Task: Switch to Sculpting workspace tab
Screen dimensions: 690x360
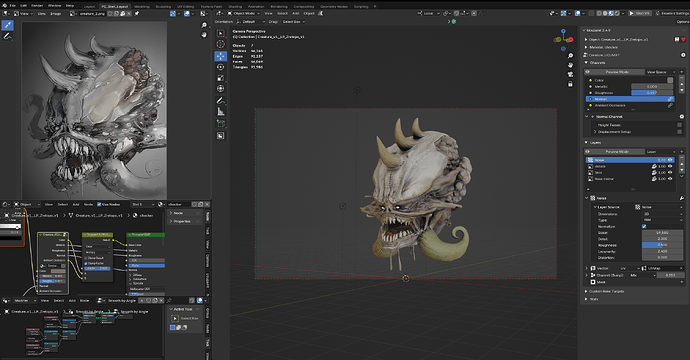Action: (x=163, y=7)
